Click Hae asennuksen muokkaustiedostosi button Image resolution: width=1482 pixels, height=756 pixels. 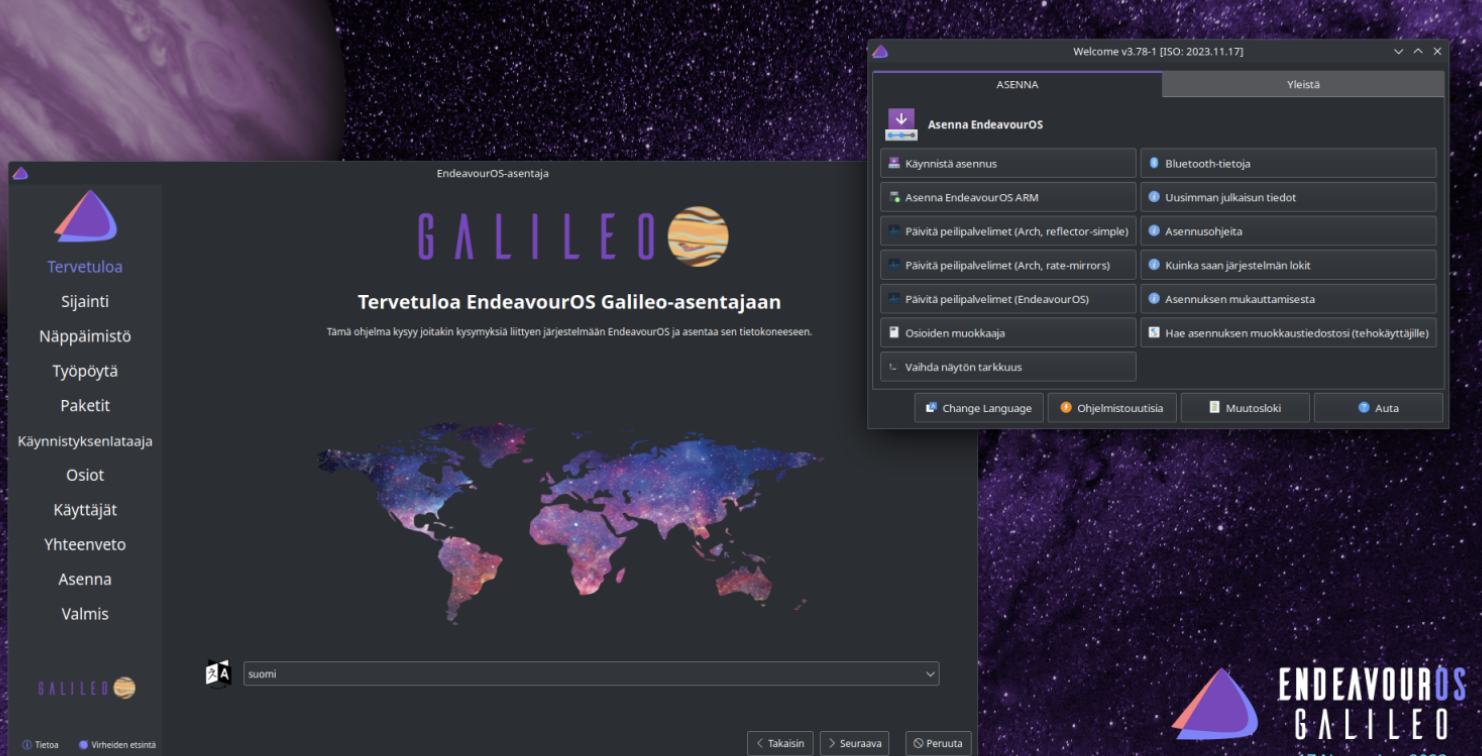click(x=1288, y=333)
